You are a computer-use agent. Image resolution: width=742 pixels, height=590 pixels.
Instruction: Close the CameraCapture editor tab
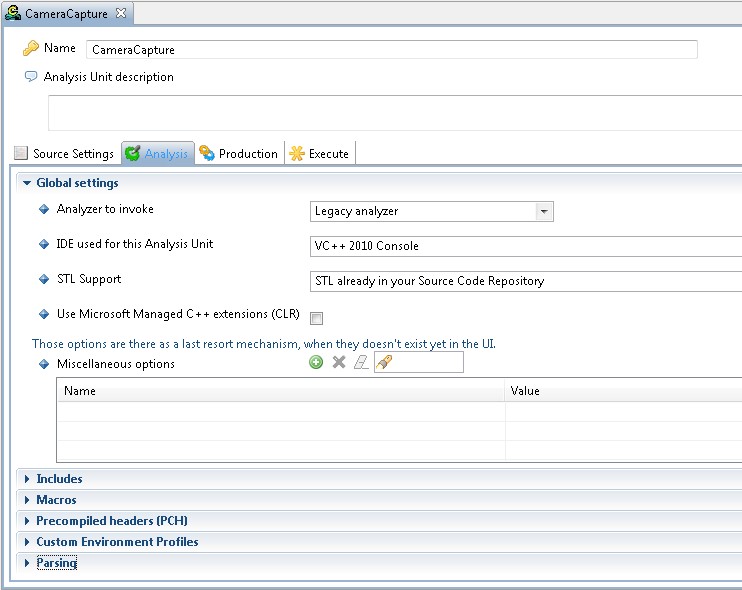121,13
